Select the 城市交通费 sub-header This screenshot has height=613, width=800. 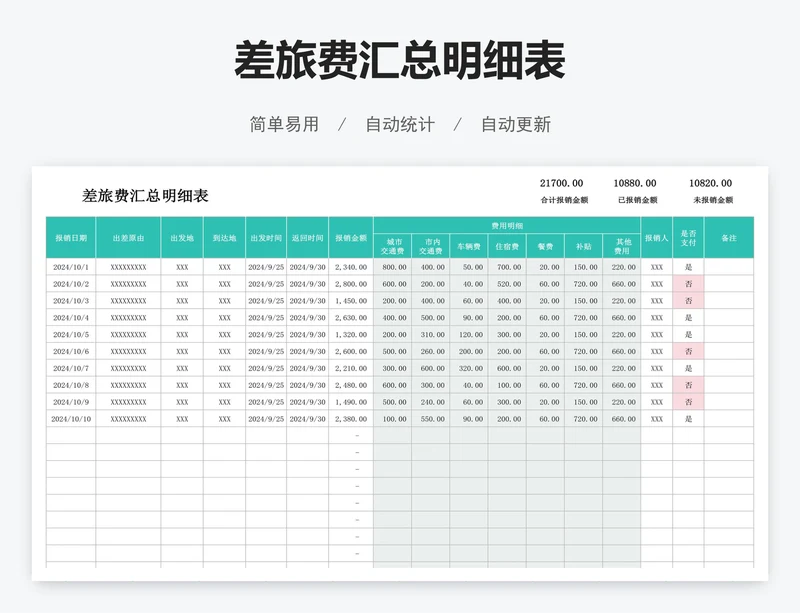click(392, 246)
